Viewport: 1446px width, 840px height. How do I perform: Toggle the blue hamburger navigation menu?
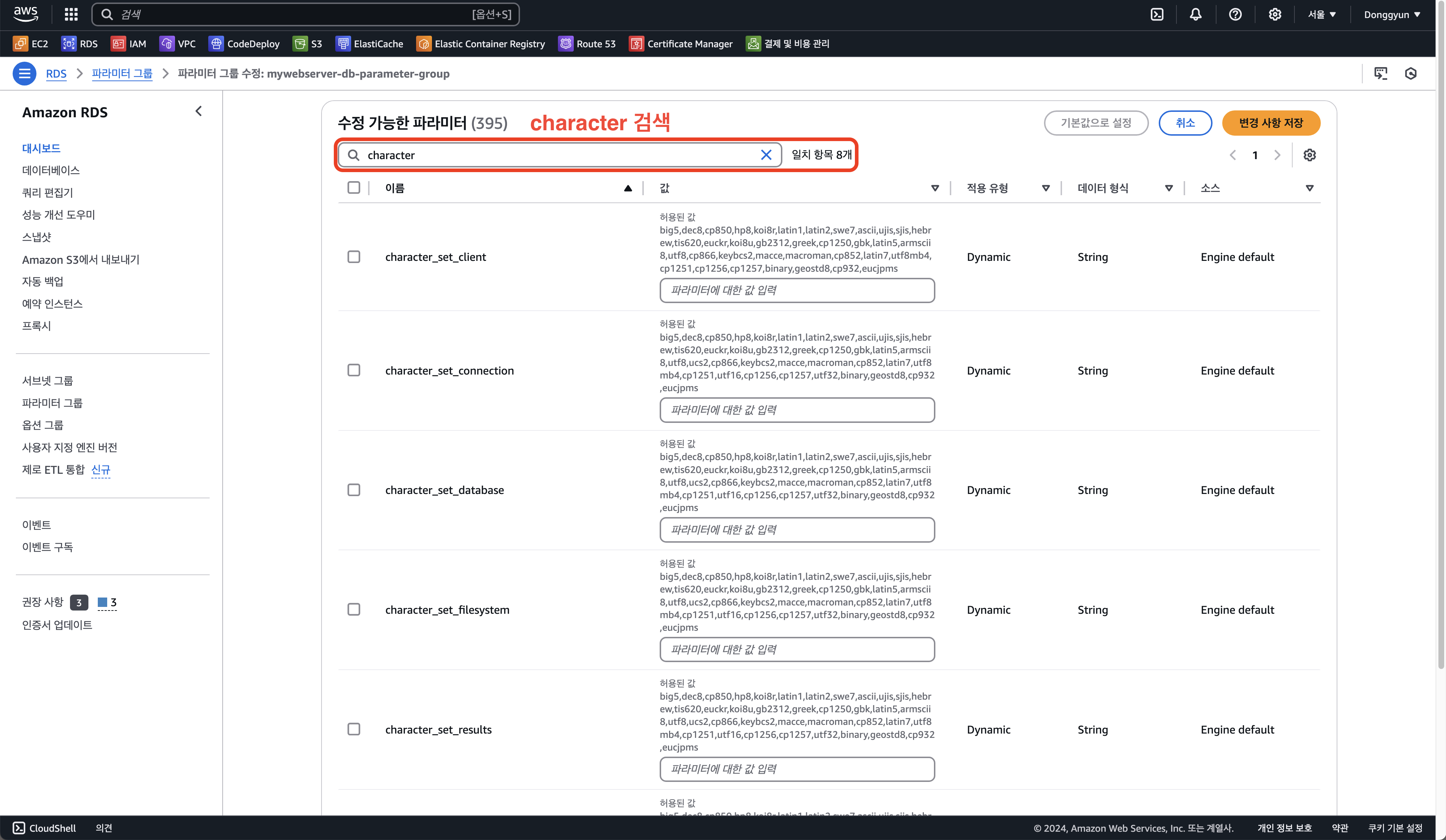24,74
